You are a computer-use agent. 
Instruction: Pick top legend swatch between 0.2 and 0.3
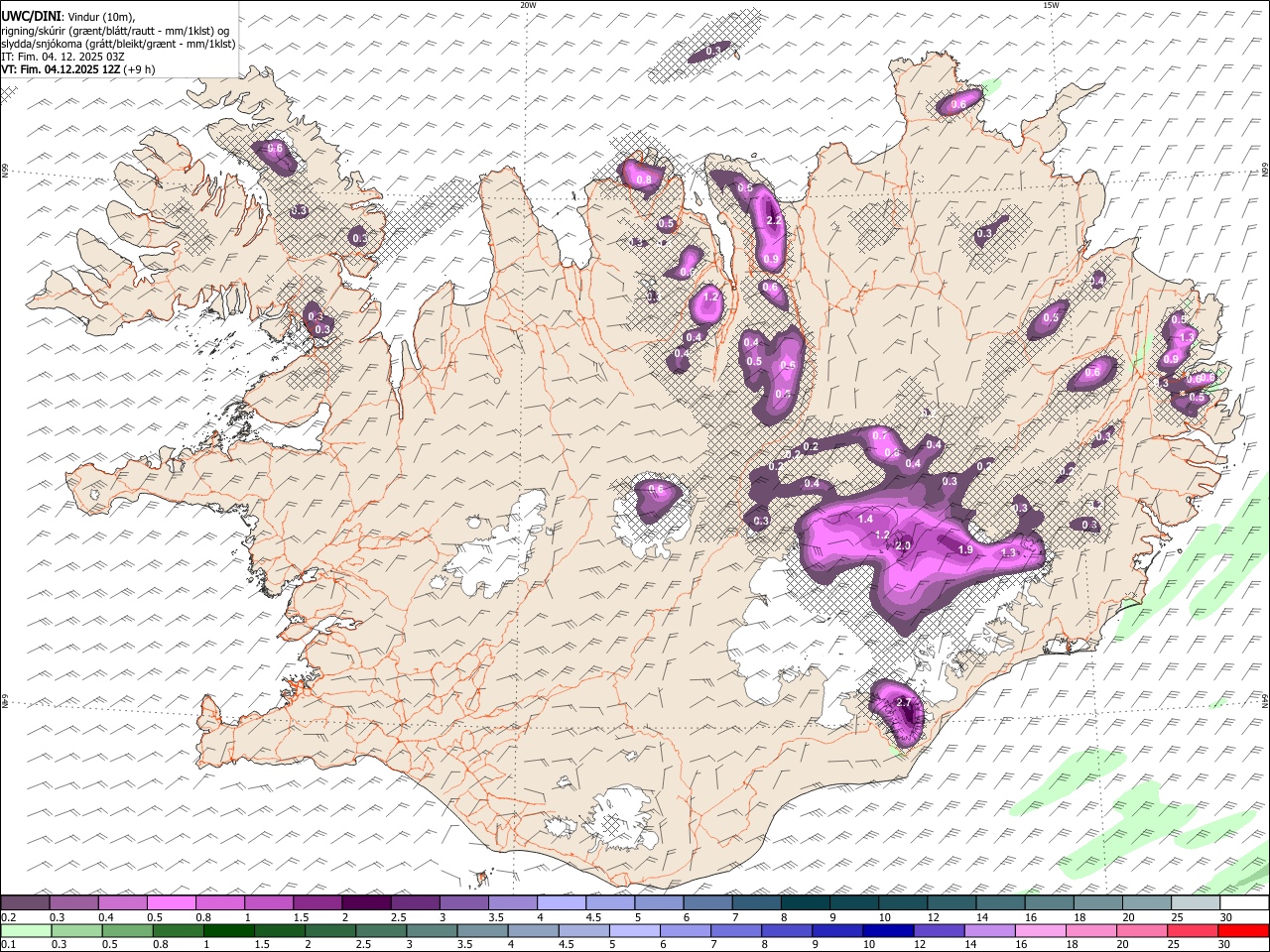pos(26,902)
